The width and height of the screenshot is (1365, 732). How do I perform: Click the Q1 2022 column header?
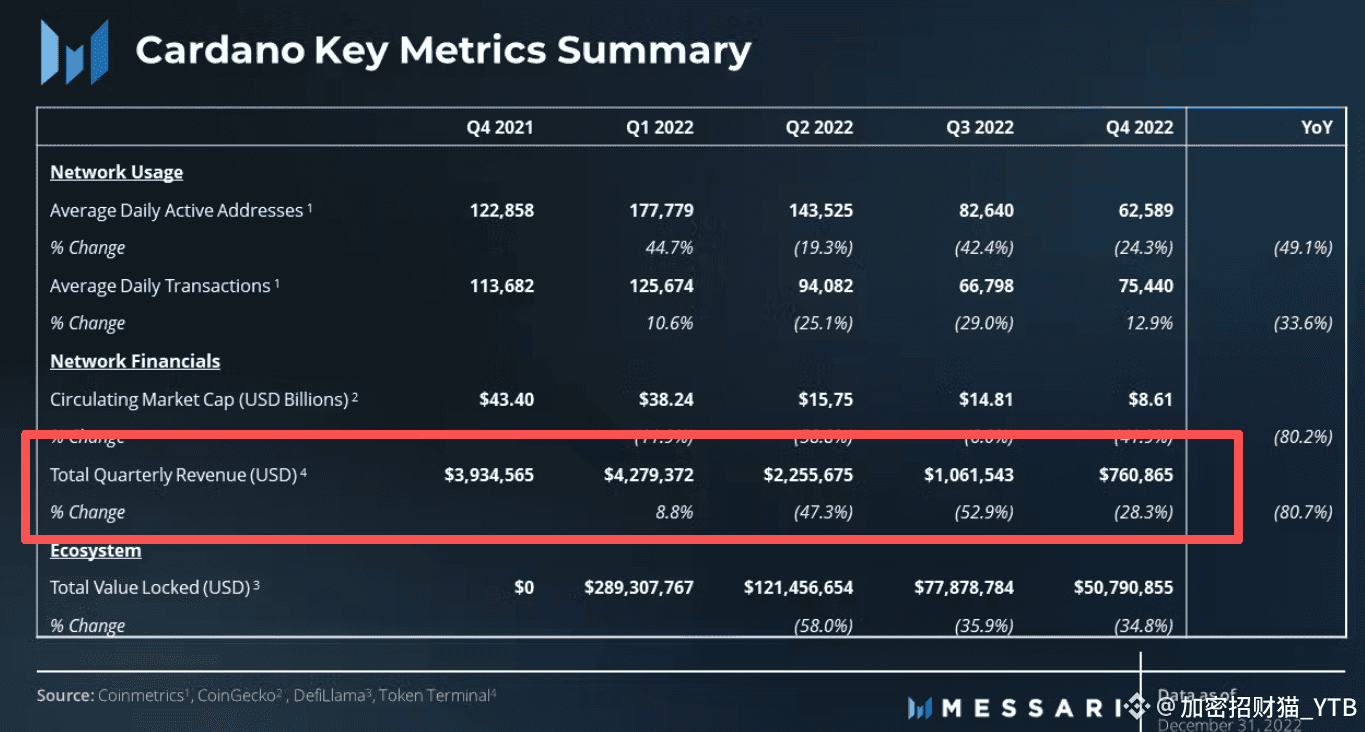click(660, 127)
